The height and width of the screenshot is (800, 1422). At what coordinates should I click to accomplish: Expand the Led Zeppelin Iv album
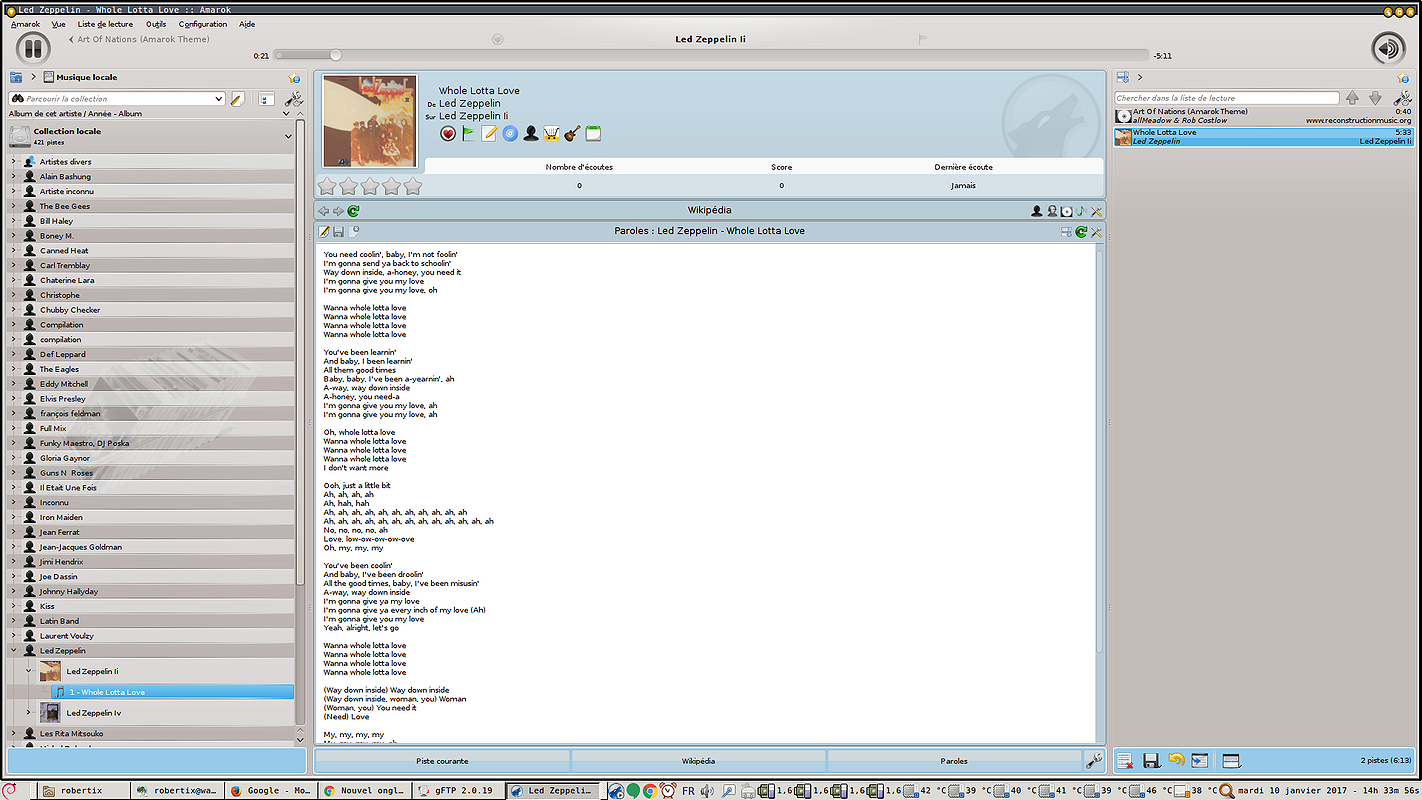pos(29,713)
